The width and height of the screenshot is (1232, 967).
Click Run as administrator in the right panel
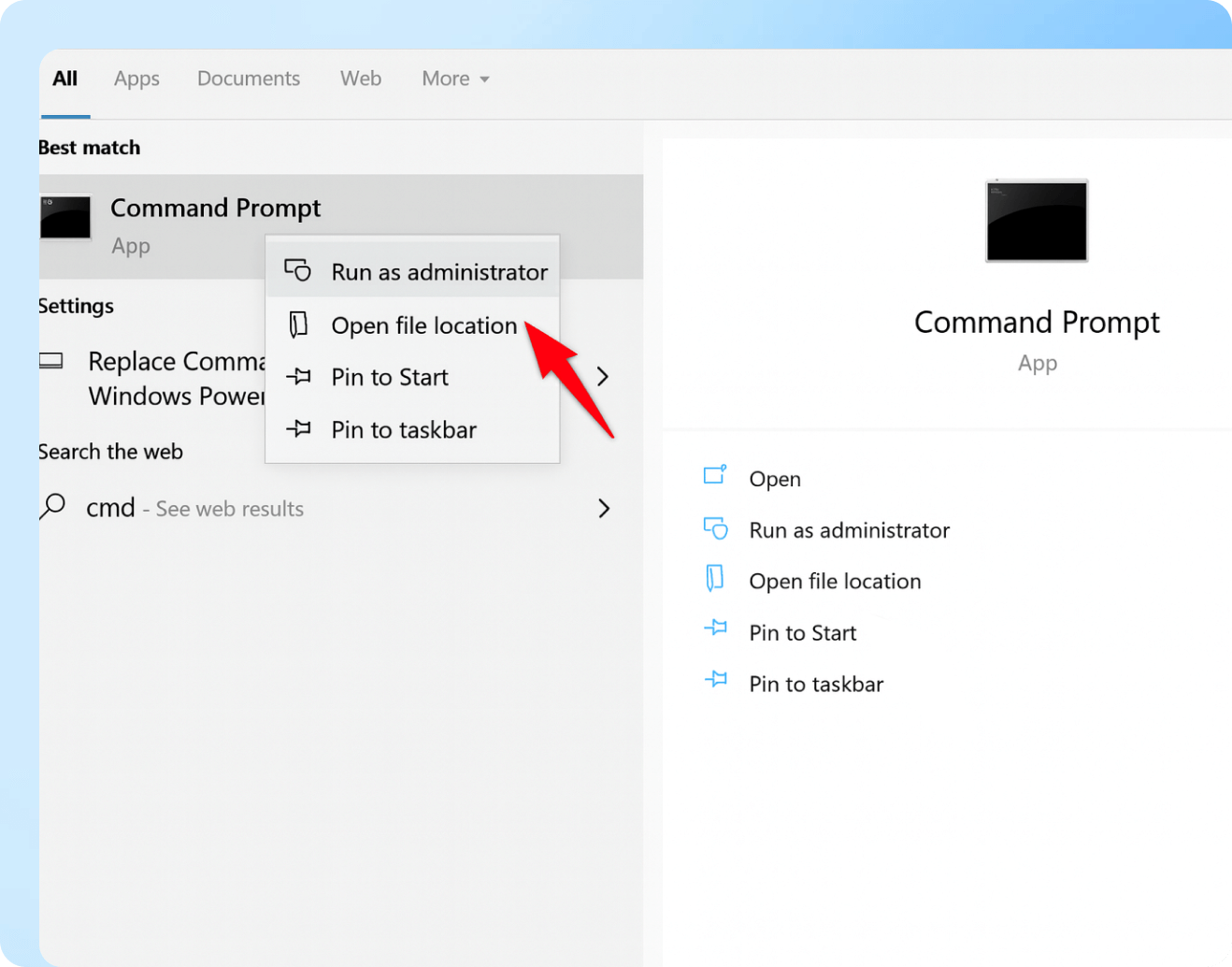click(x=850, y=530)
